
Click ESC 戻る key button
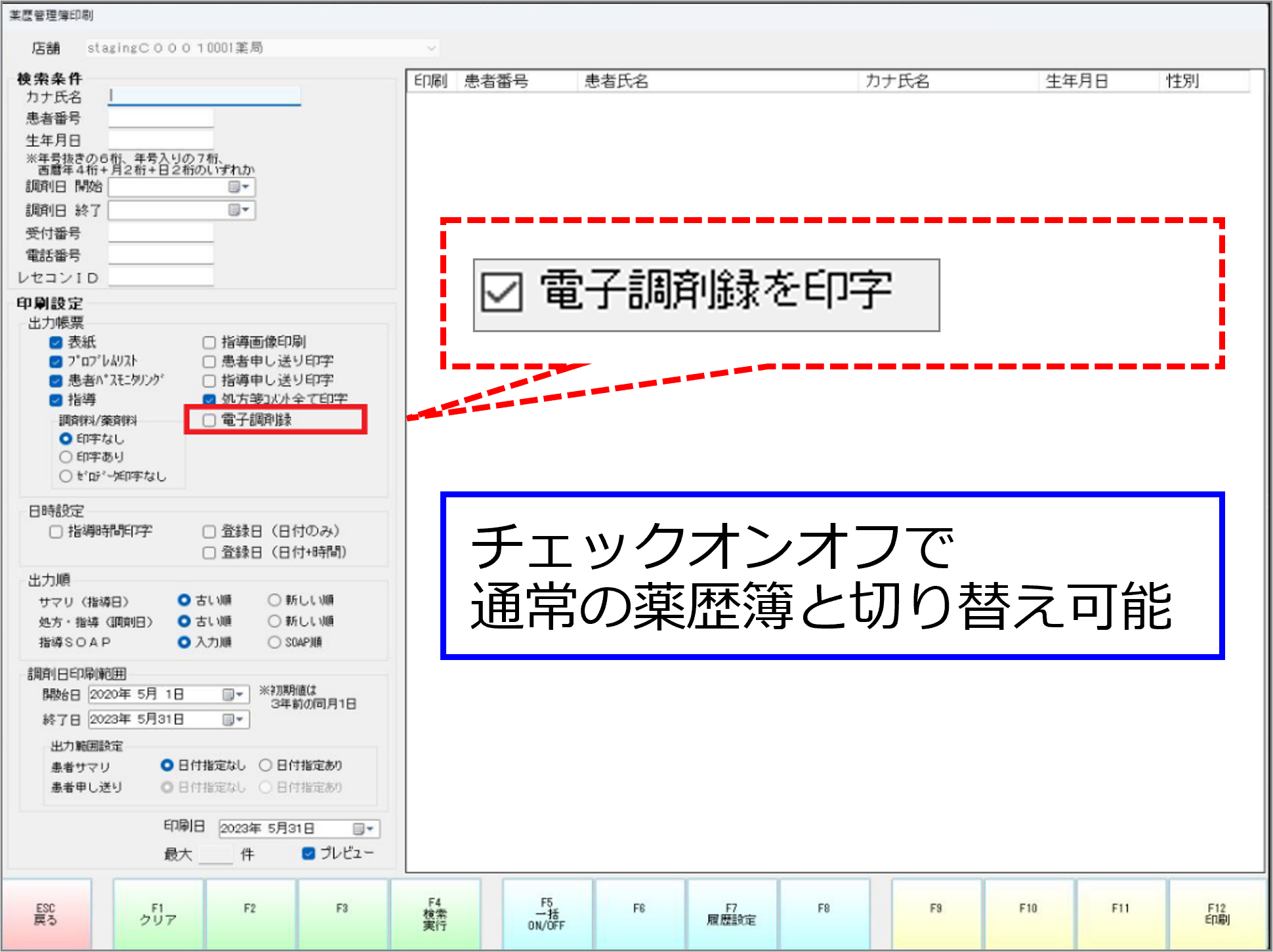(x=46, y=914)
